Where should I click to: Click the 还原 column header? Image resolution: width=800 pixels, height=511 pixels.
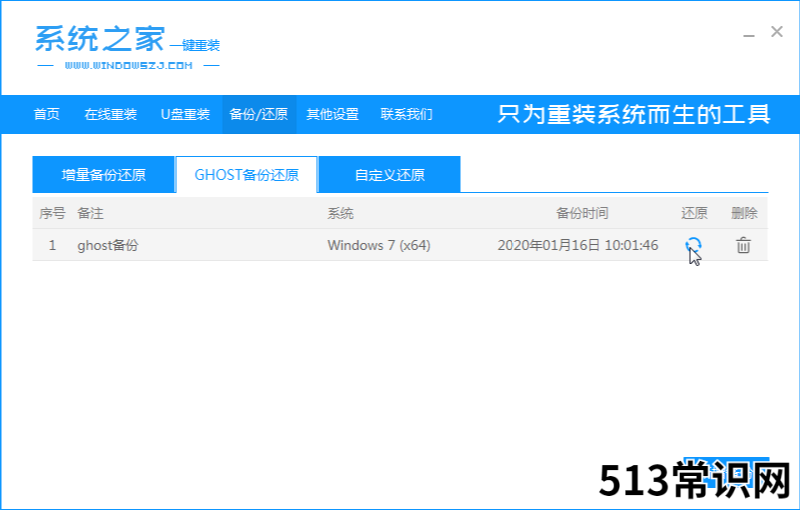click(x=694, y=213)
